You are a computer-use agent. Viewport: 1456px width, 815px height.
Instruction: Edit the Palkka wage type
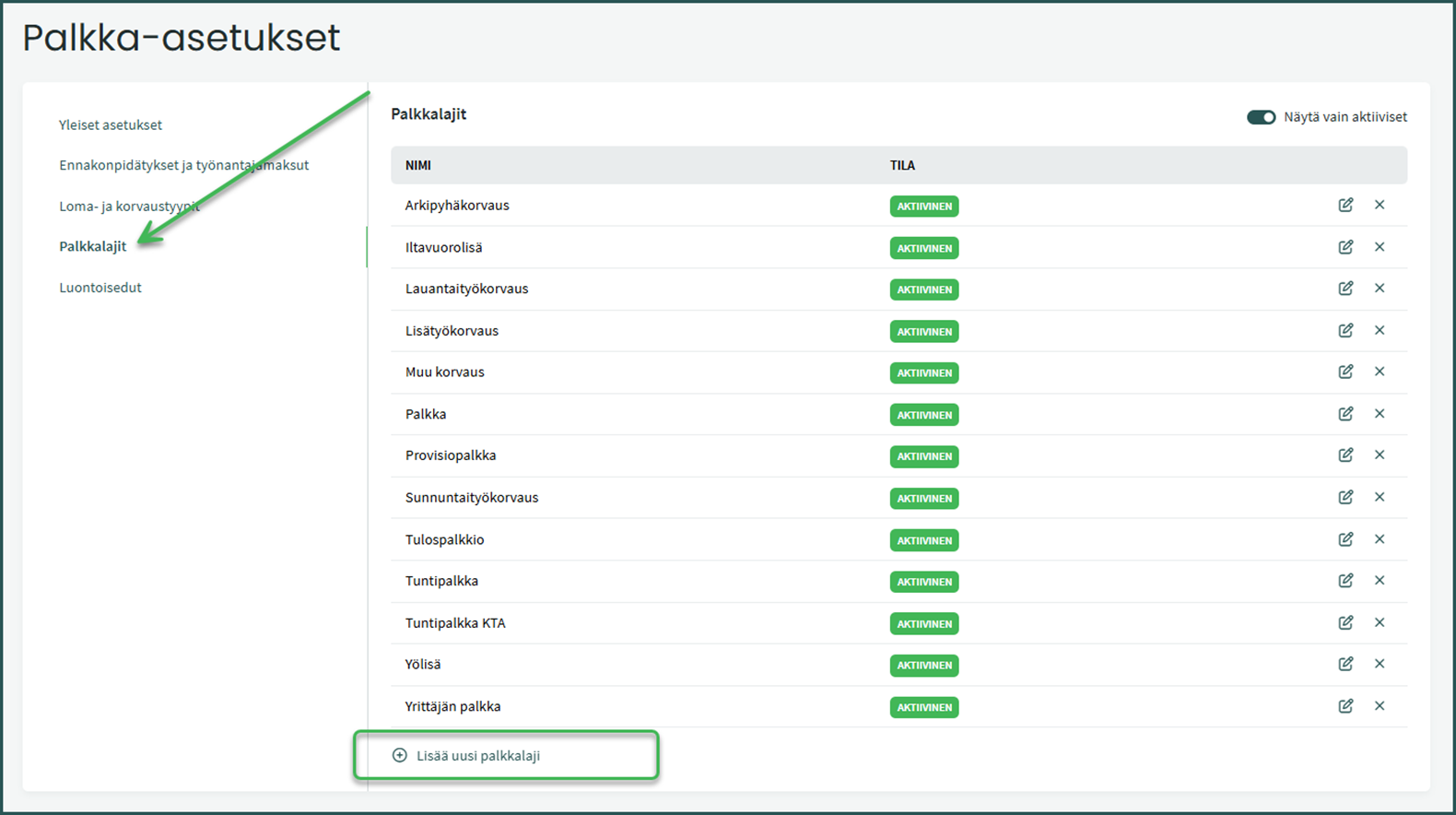1345,414
